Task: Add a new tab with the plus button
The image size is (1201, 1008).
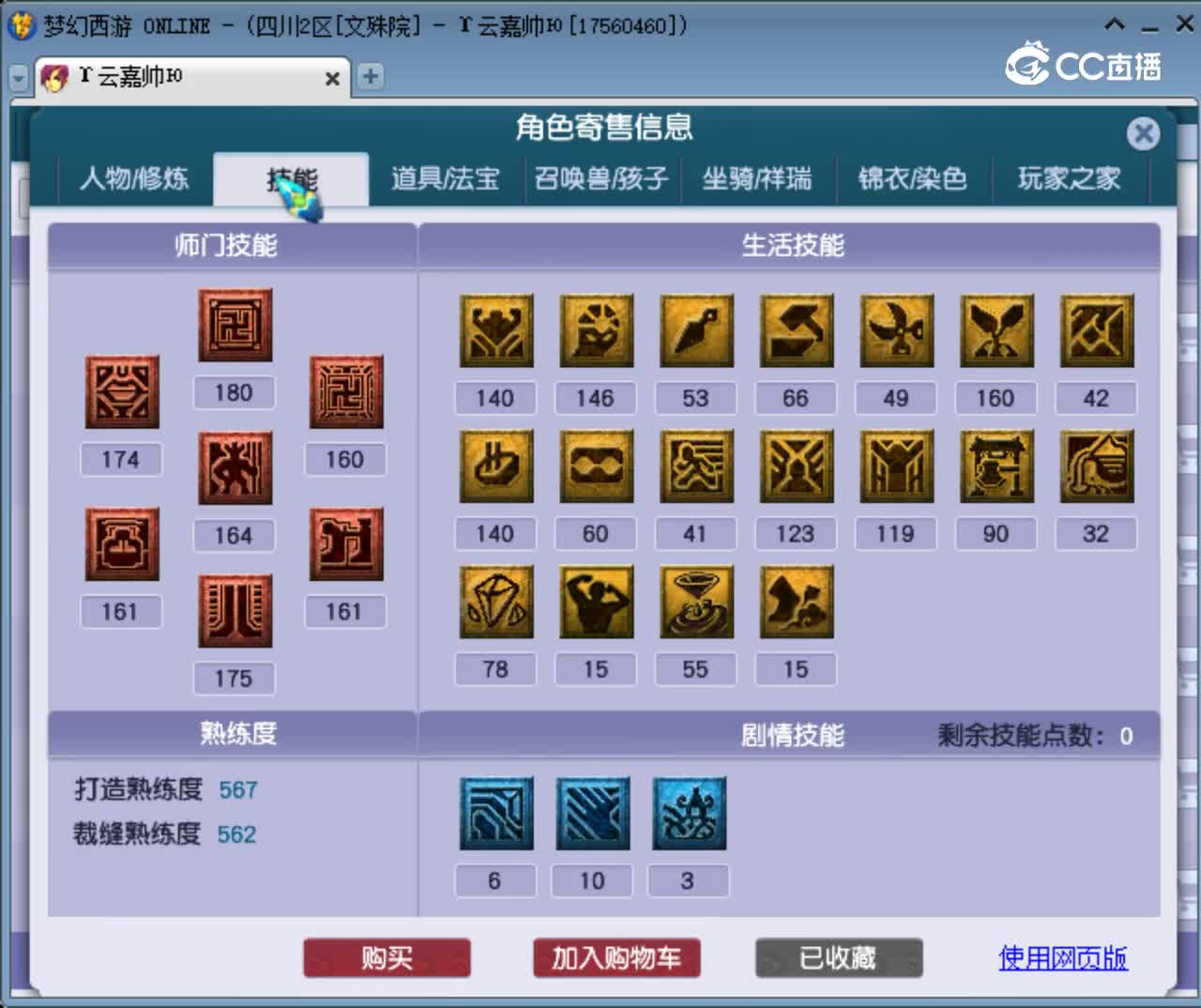Action: click(371, 76)
